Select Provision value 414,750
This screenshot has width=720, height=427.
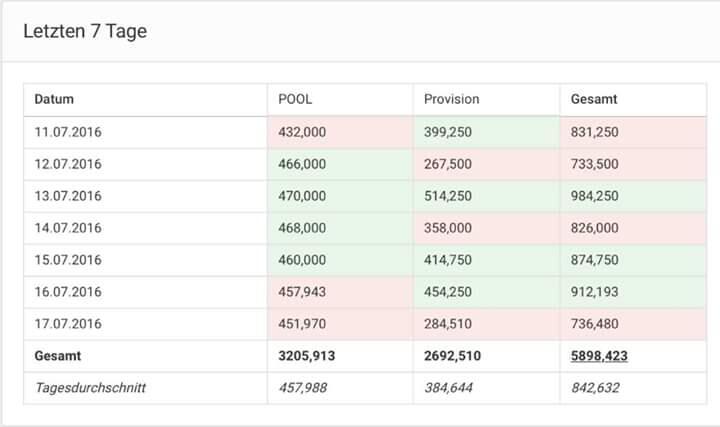(x=448, y=260)
